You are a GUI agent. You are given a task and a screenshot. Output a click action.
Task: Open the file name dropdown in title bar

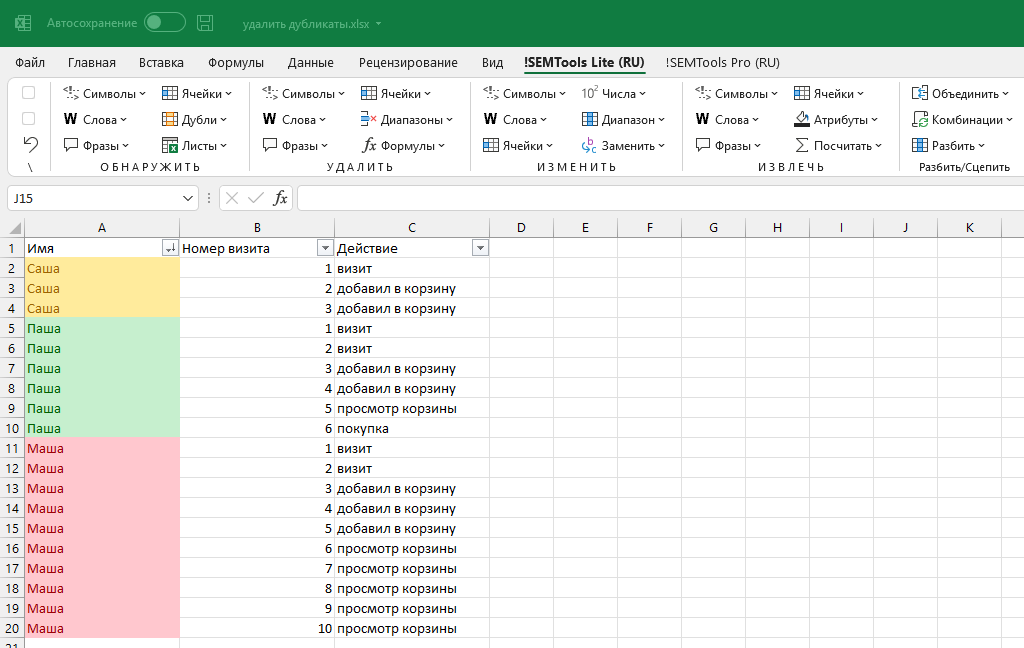378,24
